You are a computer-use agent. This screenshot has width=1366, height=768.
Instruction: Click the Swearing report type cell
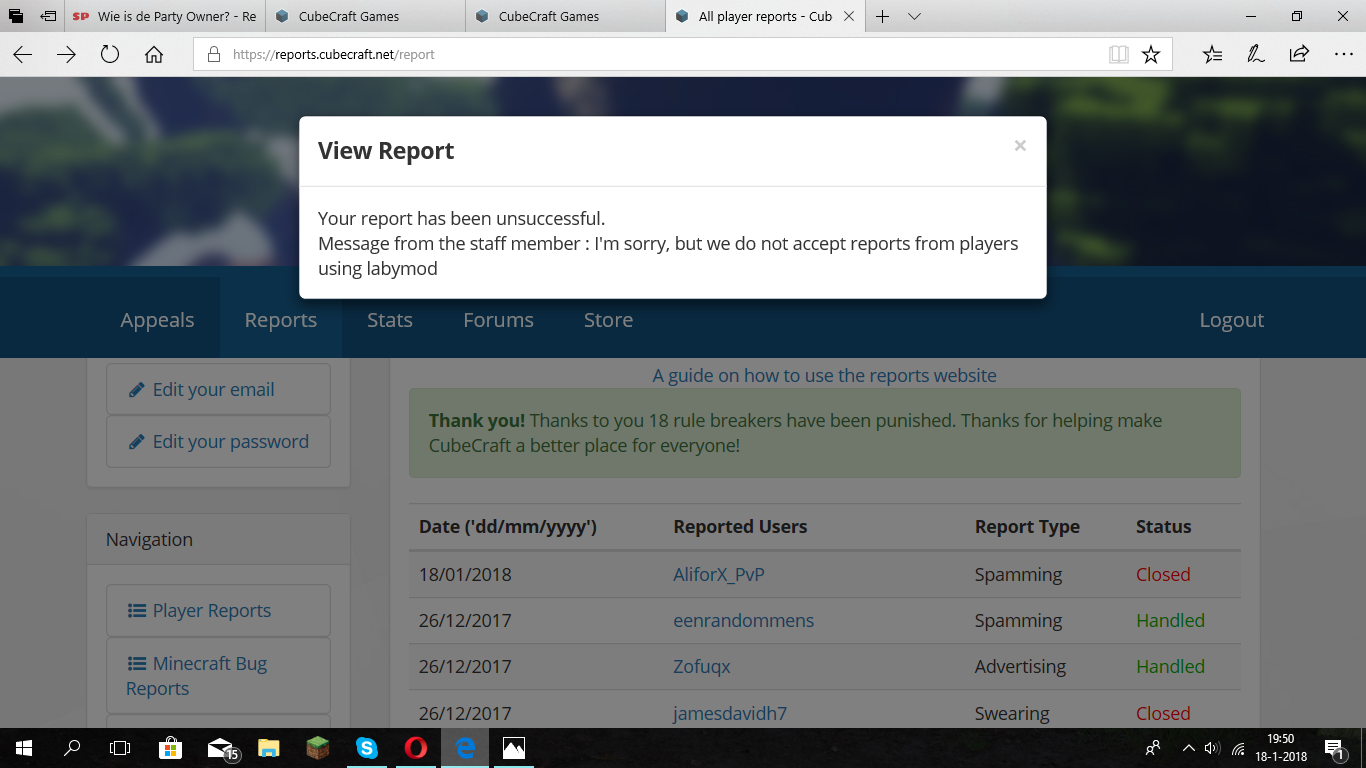[1012, 714]
